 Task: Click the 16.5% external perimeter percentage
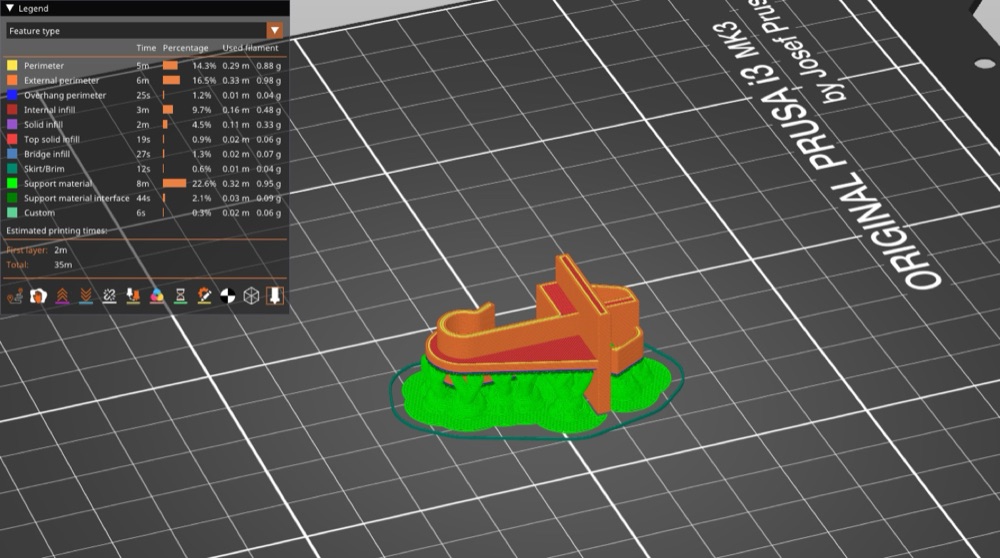[x=204, y=80]
